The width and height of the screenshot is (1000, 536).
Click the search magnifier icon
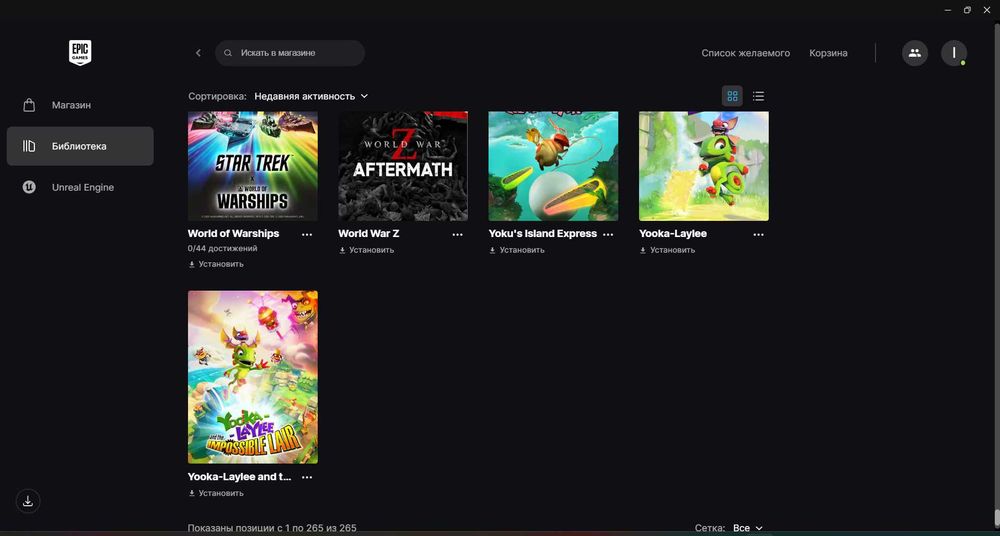coord(228,53)
